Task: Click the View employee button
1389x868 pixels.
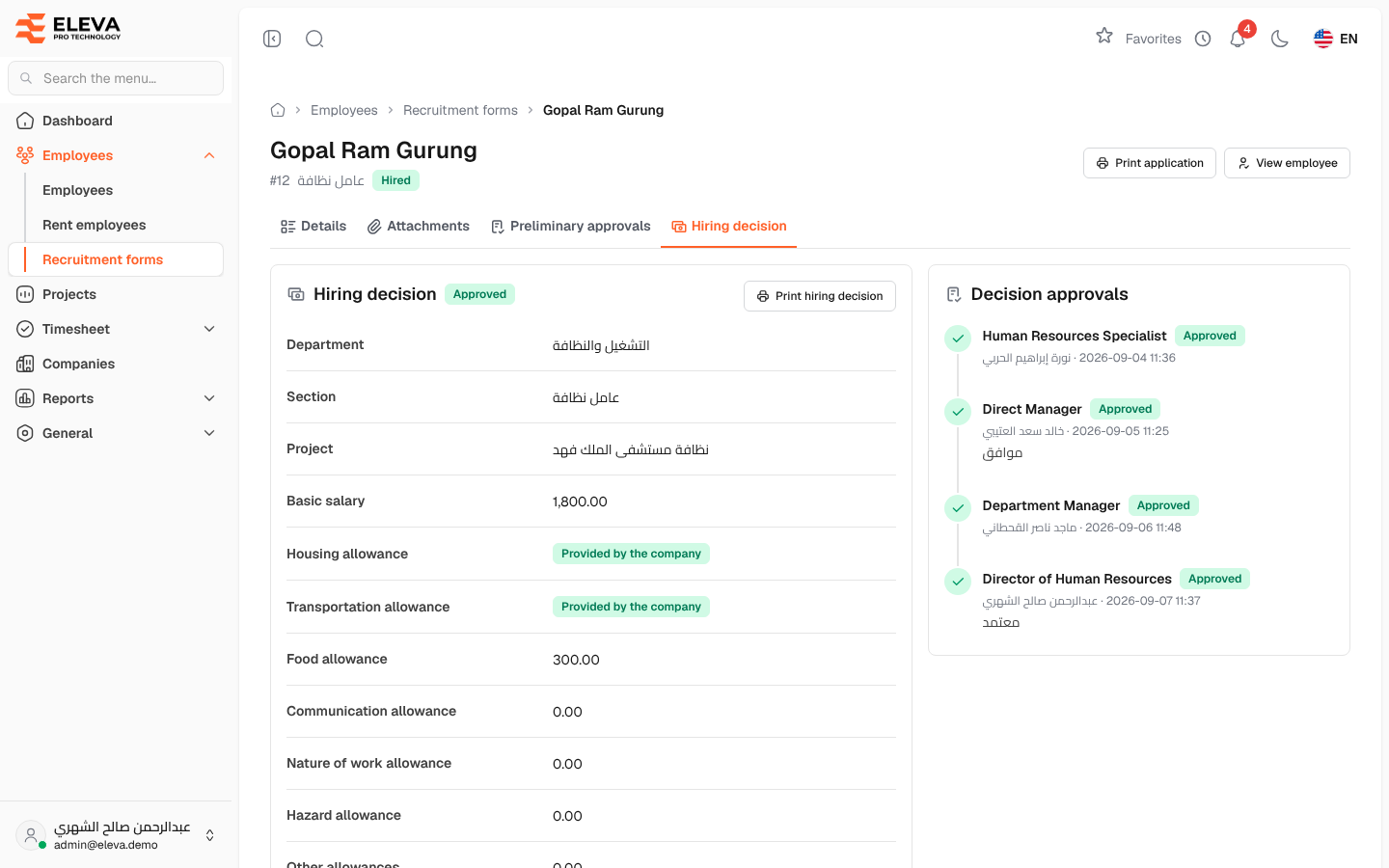Action: [x=1287, y=163]
